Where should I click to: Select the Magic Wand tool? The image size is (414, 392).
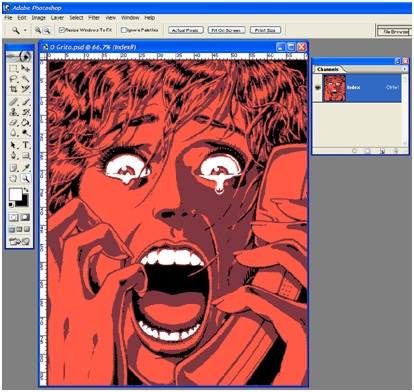tap(25, 79)
